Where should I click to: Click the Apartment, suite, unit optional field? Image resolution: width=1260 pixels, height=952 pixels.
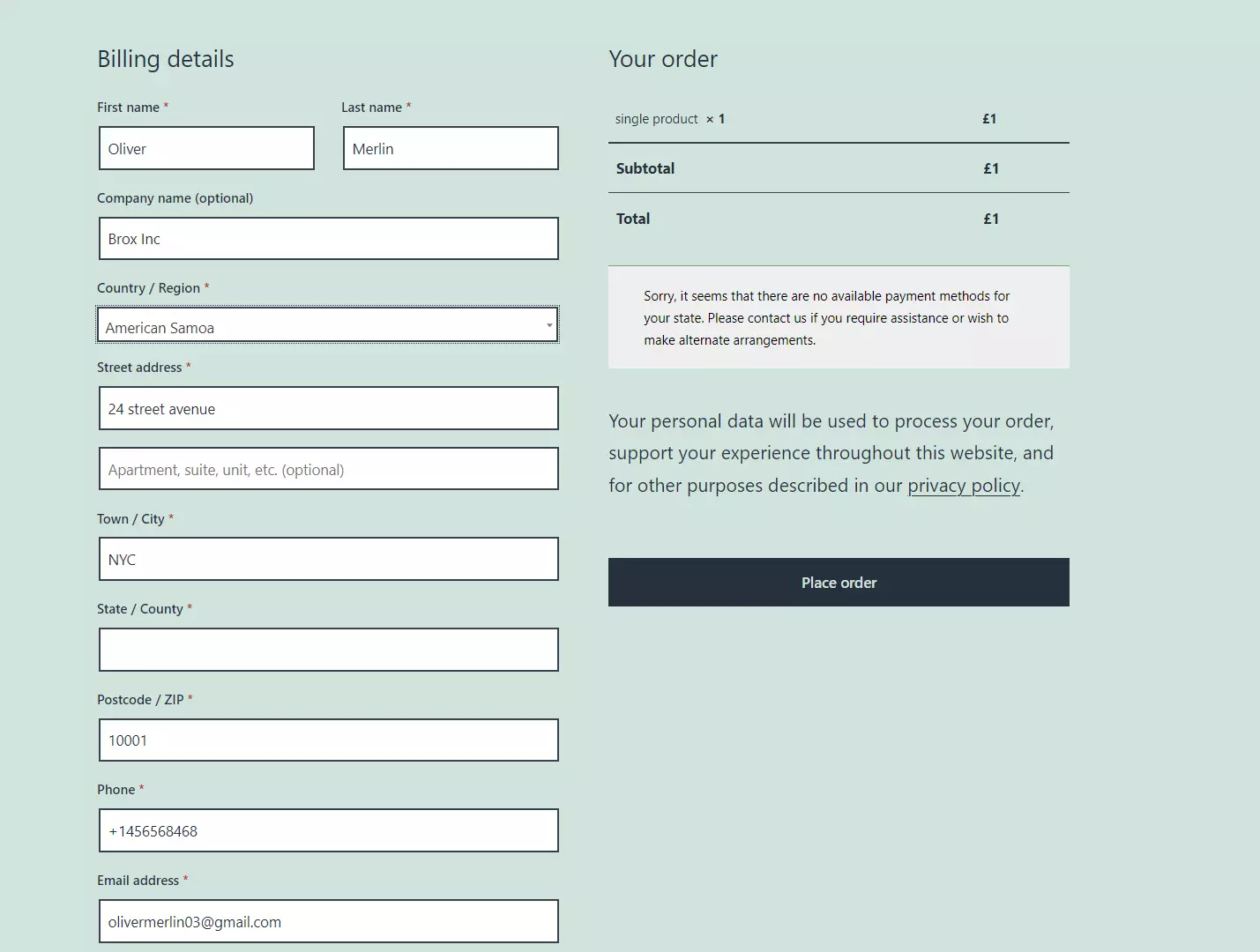click(329, 469)
